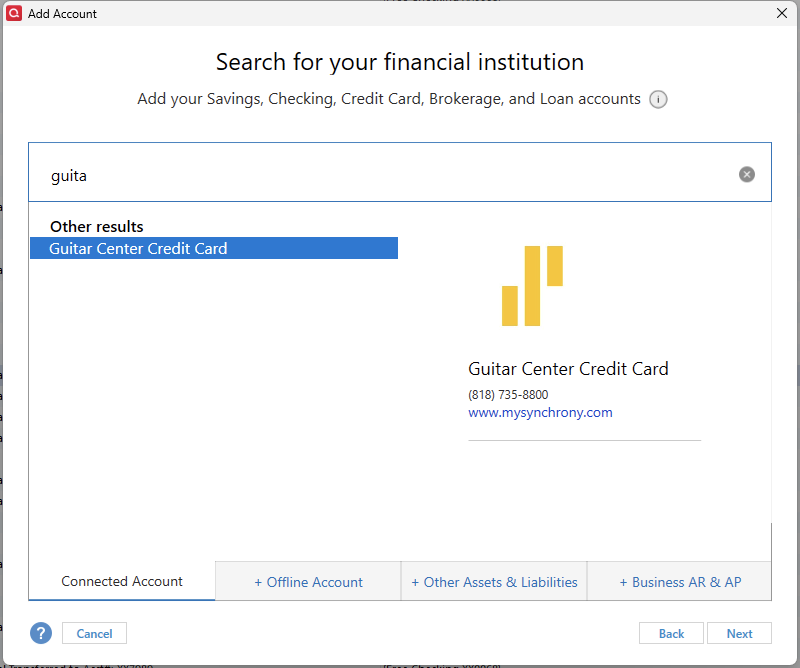Image resolution: width=800 pixels, height=668 pixels.
Task: Open the www.mysynchrony.com link
Action: [540, 412]
